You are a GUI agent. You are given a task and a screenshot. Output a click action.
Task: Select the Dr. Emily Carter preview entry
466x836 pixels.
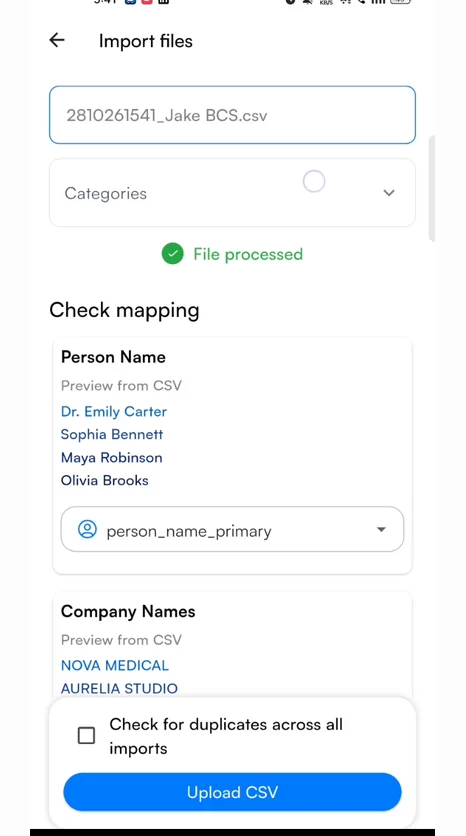[x=114, y=412]
